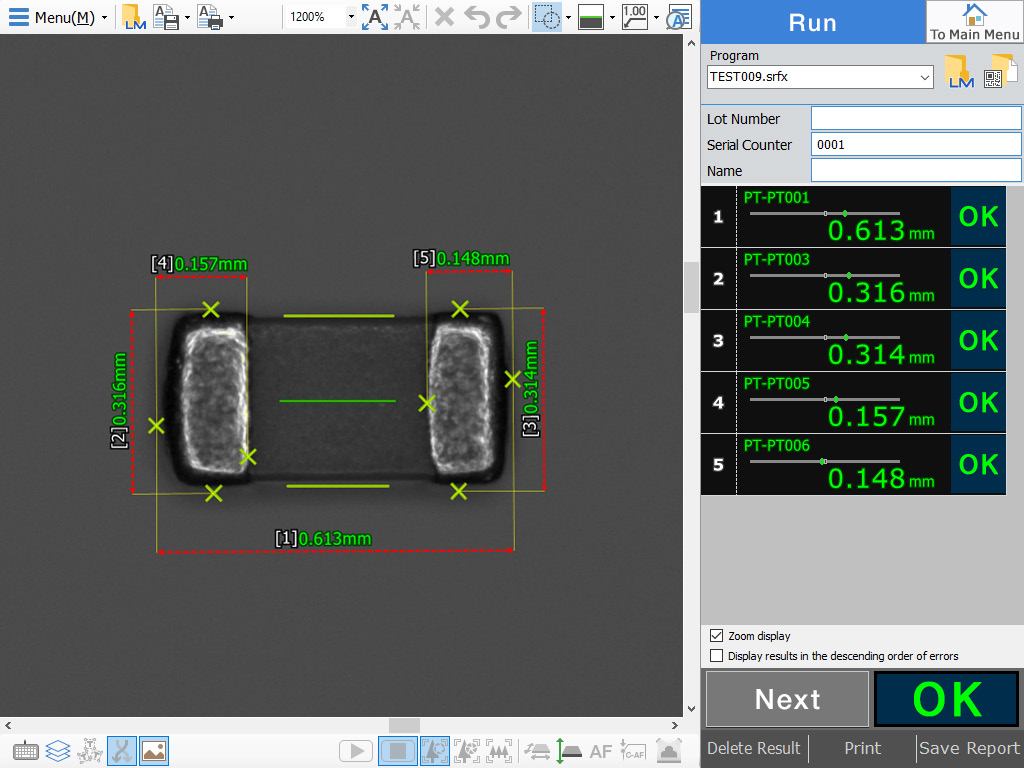1024x768 pixels.
Task: Toggle the caliper tool button at bottom
Action: point(122,750)
